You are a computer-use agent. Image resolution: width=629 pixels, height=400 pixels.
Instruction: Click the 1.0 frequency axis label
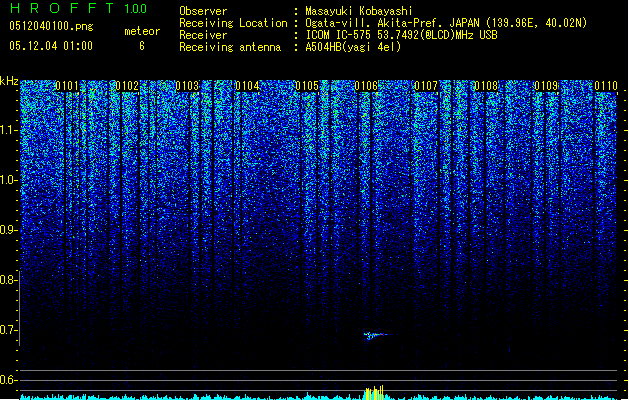pyautogui.click(x=9, y=180)
